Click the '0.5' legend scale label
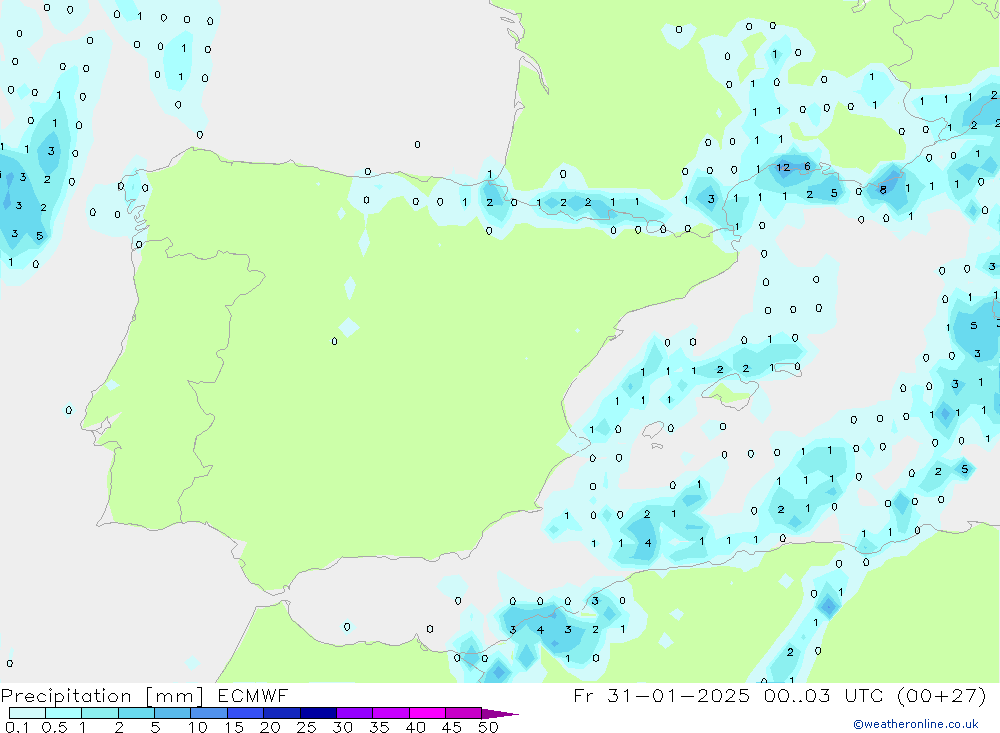The image size is (1000, 733). coord(54,727)
